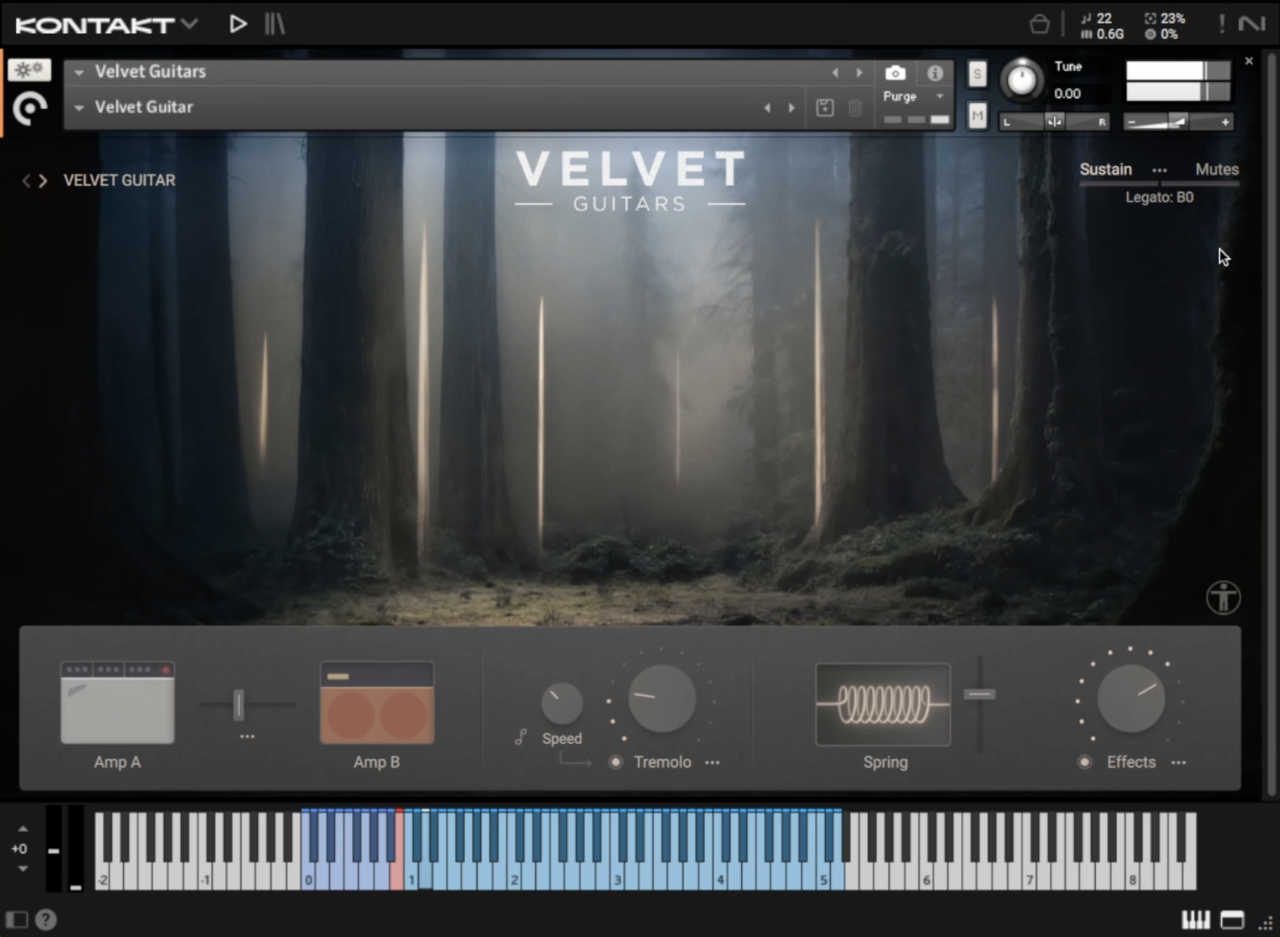Select the Amp B thumbnail
Viewport: 1280px width, 937px height.
377,702
